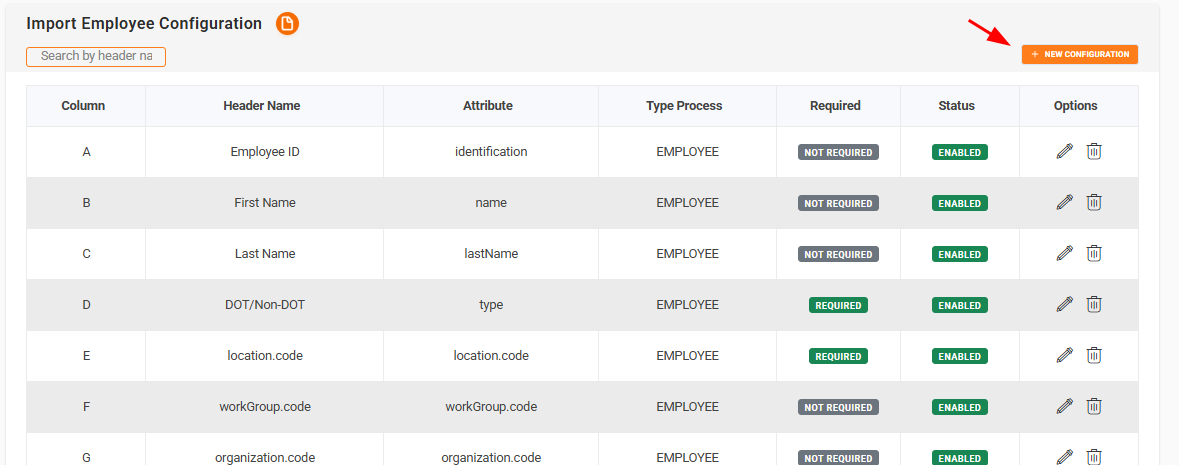Viewport: 1179px width, 465px height.
Task: Edit the First Name configuration row
Action: pos(1064,203)
